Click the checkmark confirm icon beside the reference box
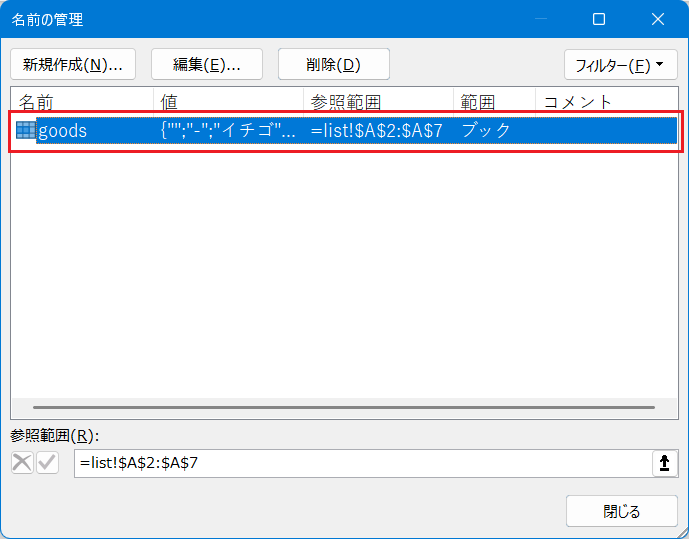This screenshot has width=689, height=539. coord(47,463)
